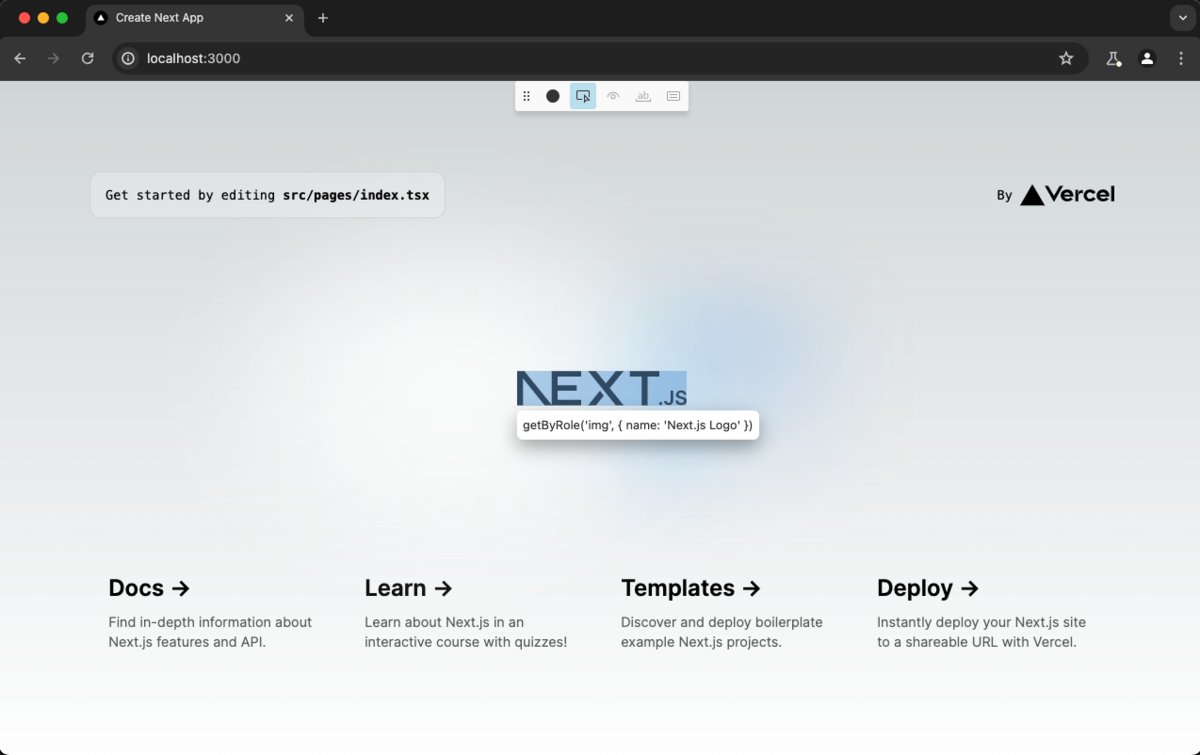
Task: Click the 'src/pages/index.tsx' code text
Action: (x=356, y=195)
